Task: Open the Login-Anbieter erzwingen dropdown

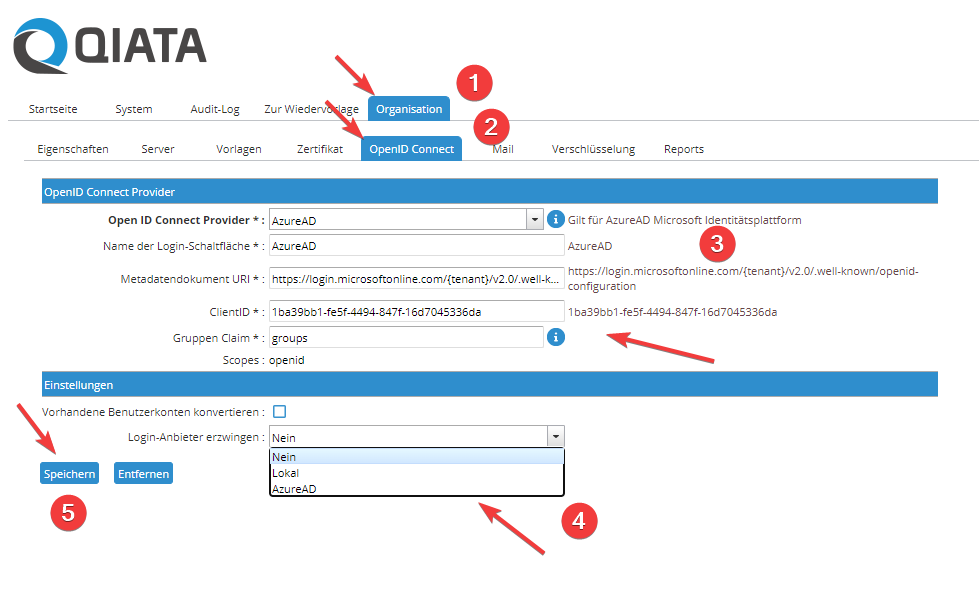Action: (556, 436)
